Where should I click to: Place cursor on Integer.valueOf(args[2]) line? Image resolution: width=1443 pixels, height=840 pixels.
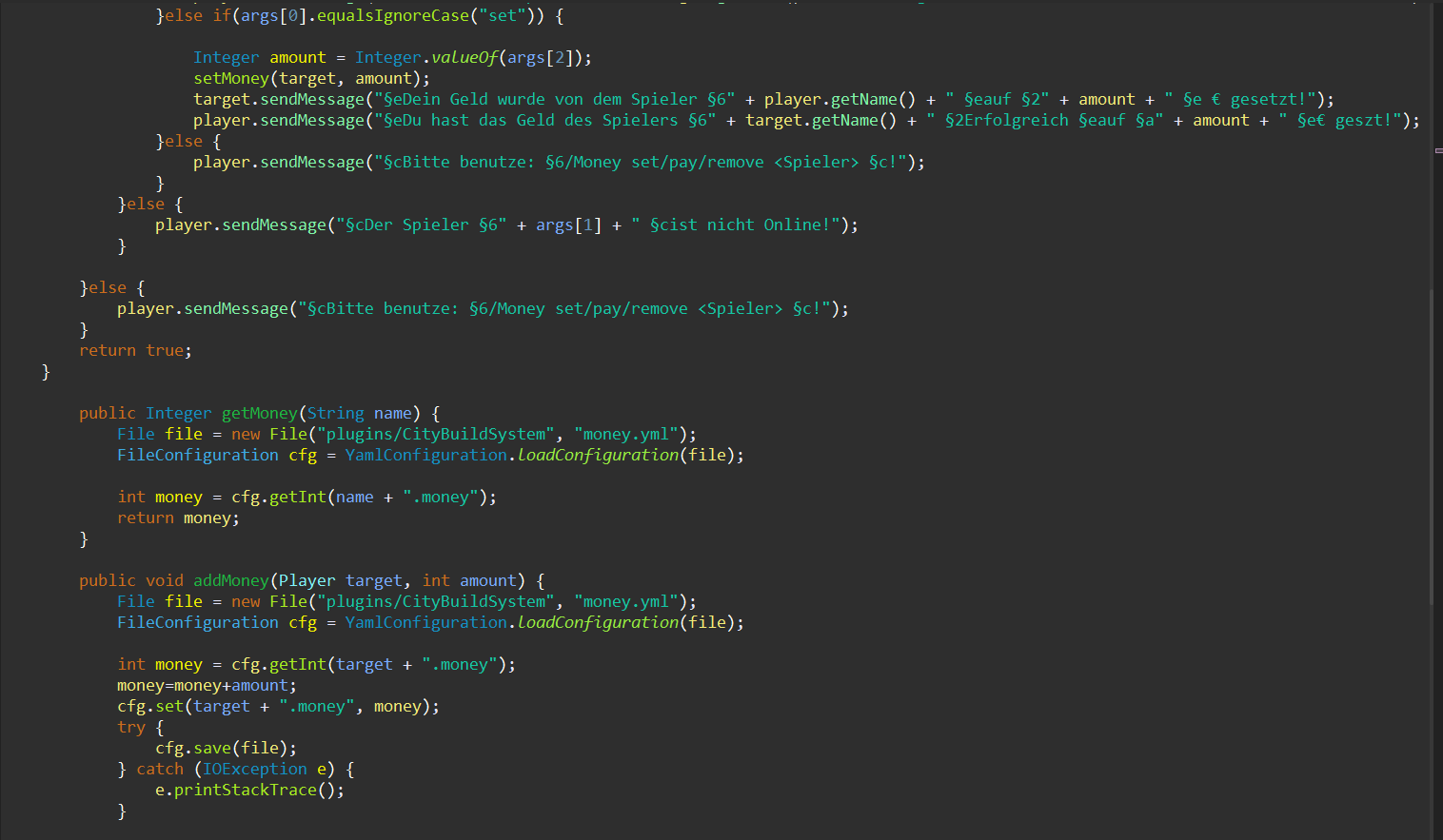tap(392, 57)
